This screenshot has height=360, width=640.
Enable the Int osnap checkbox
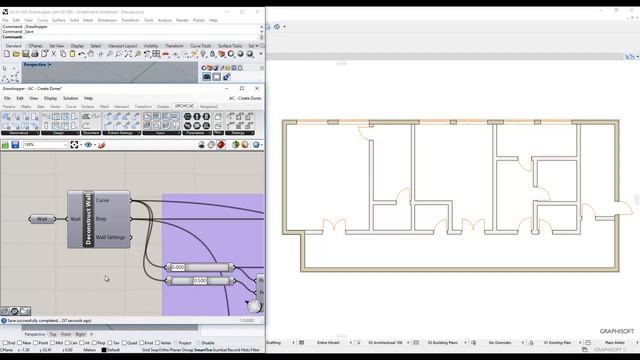(x=82, y=343)
